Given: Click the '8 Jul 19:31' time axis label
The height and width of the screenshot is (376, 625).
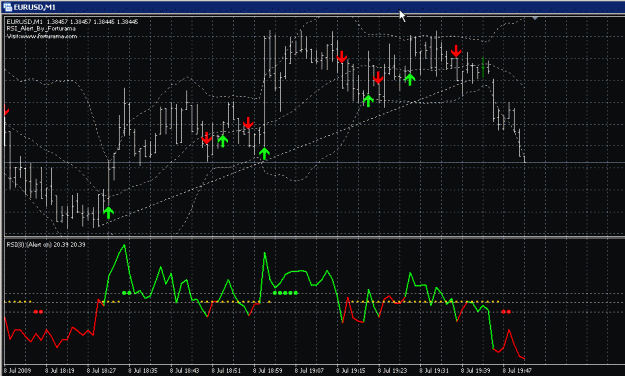Looking at the screenshot, I should pyautogui.click(x=434, y=370).
